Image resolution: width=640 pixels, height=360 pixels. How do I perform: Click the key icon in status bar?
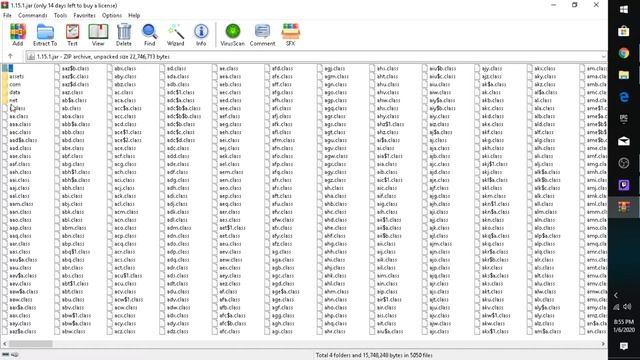point(15,355)
